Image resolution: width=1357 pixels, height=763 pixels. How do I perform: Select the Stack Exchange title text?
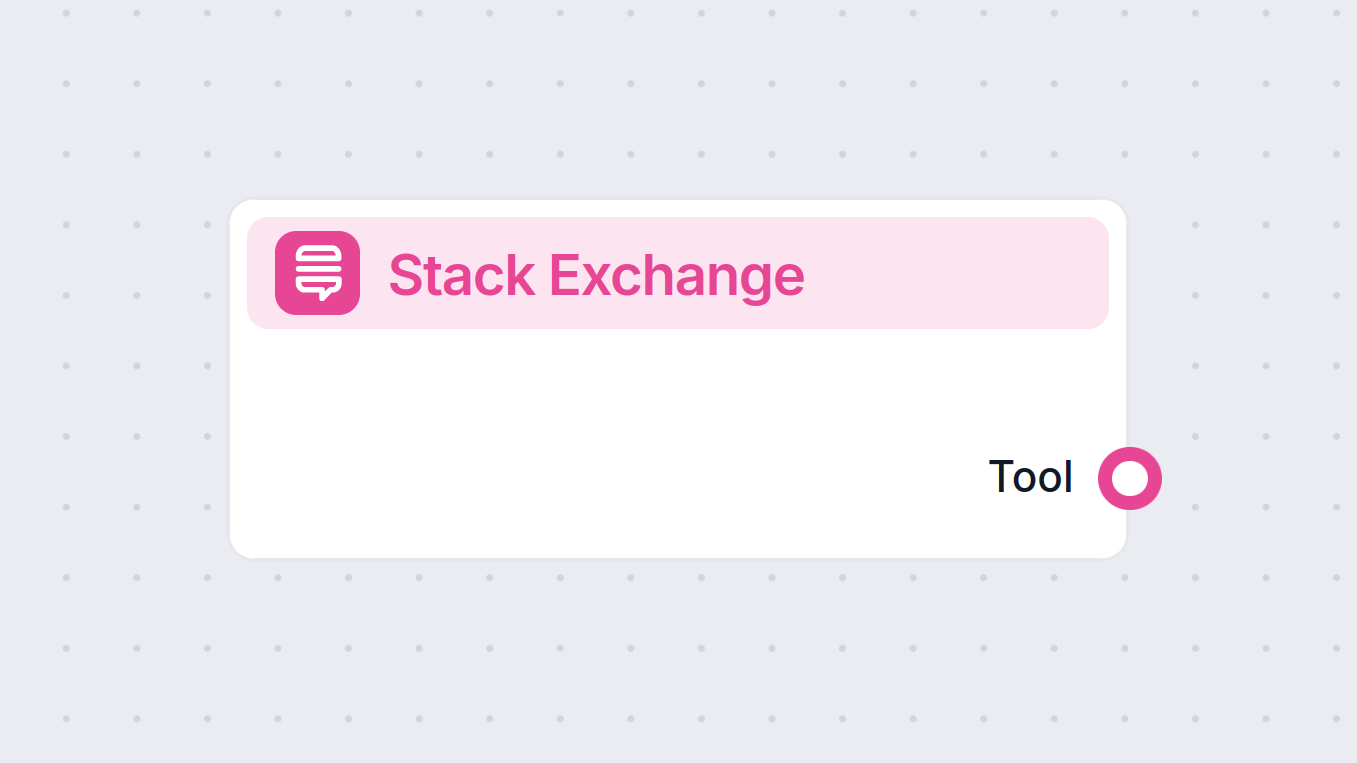pos(597,275)
